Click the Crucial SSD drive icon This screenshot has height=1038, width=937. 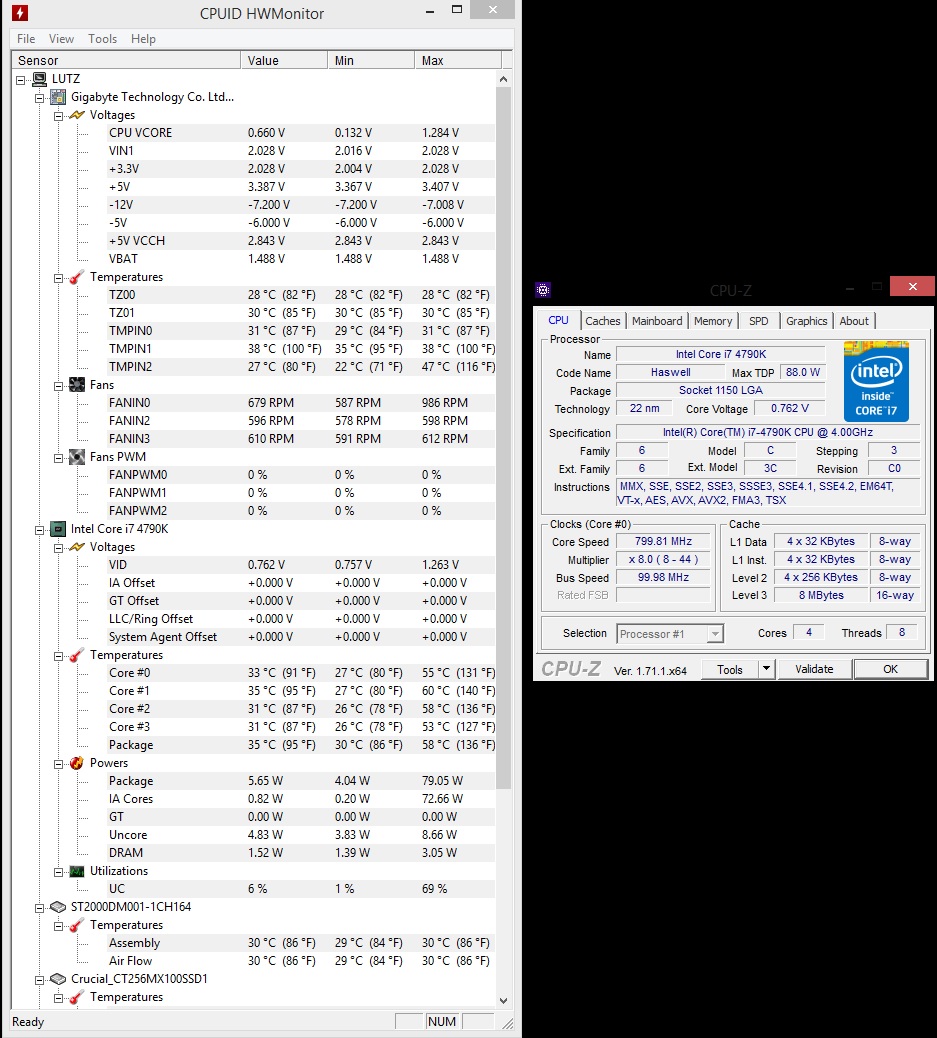[58, 978]
